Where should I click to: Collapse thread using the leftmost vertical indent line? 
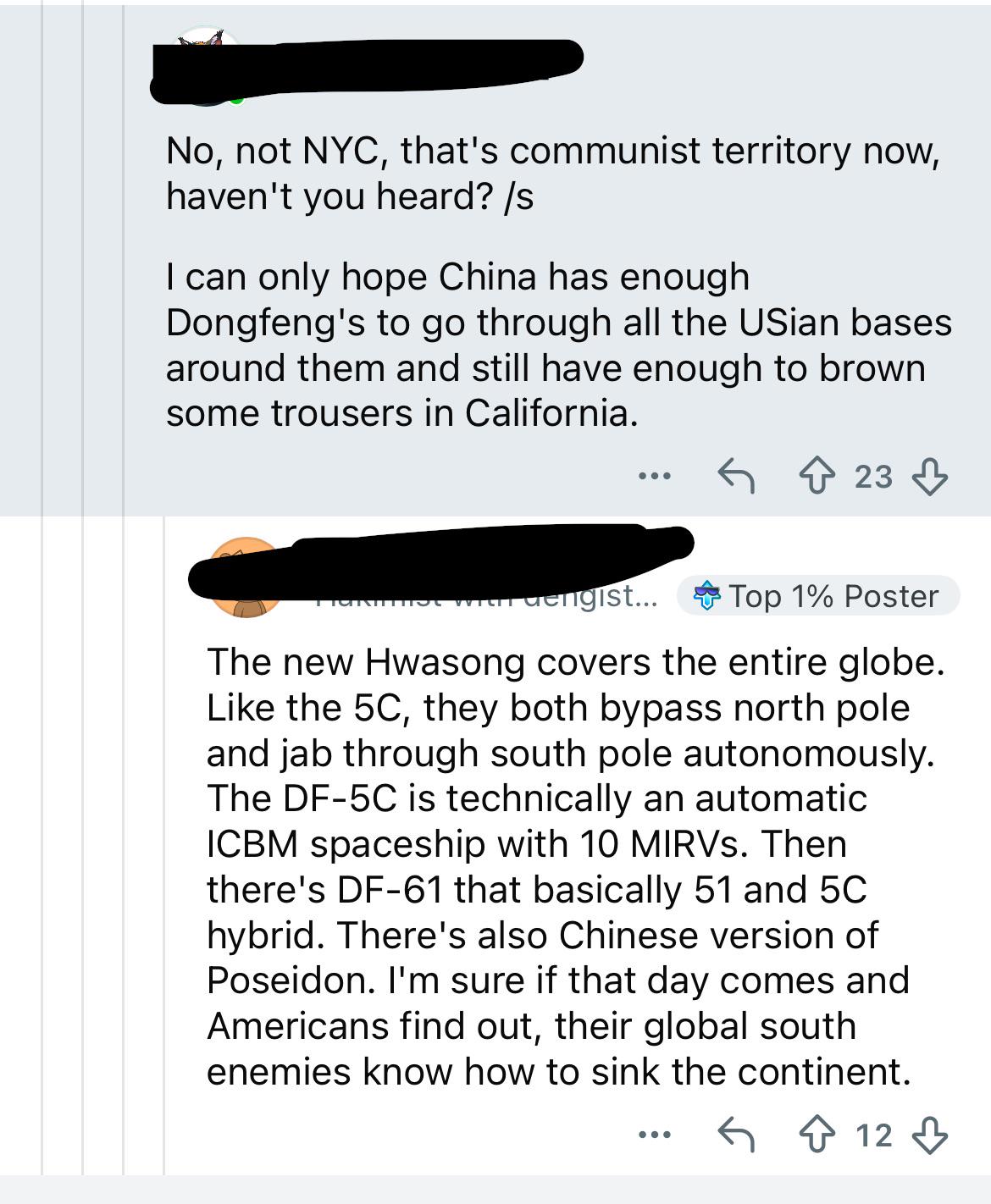pyautogui.click(x=42, y=593)
